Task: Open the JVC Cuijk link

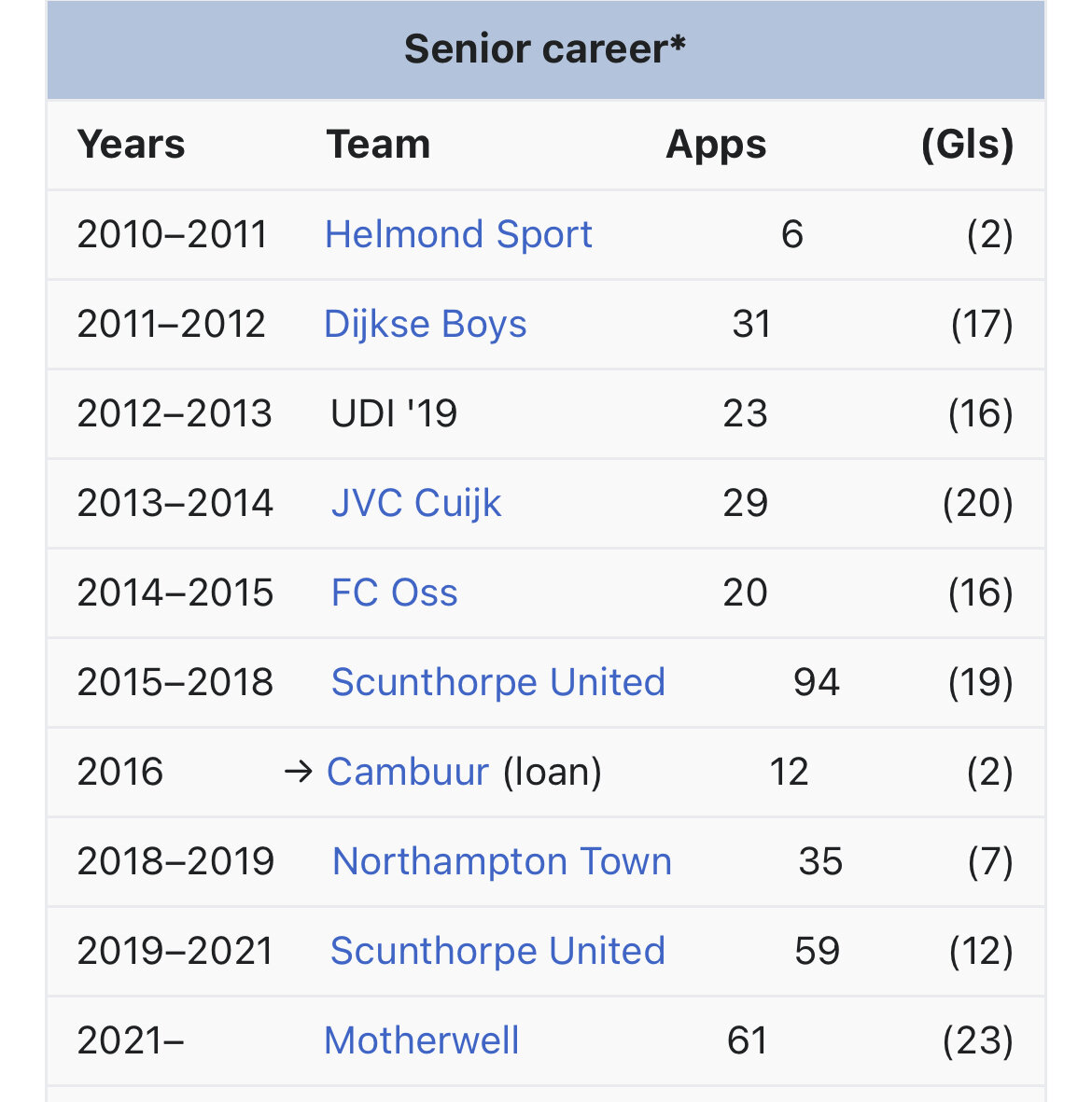Action: 416,503
